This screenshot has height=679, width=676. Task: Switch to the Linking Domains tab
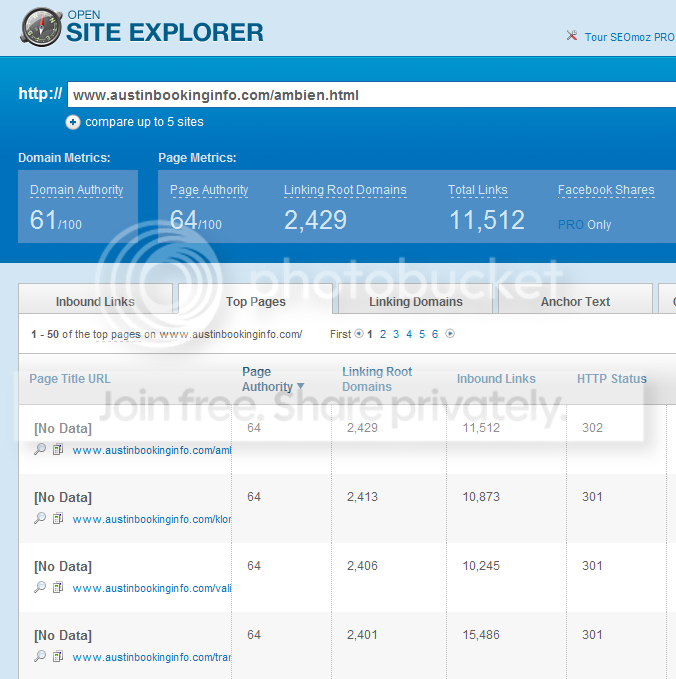point(415,299)
